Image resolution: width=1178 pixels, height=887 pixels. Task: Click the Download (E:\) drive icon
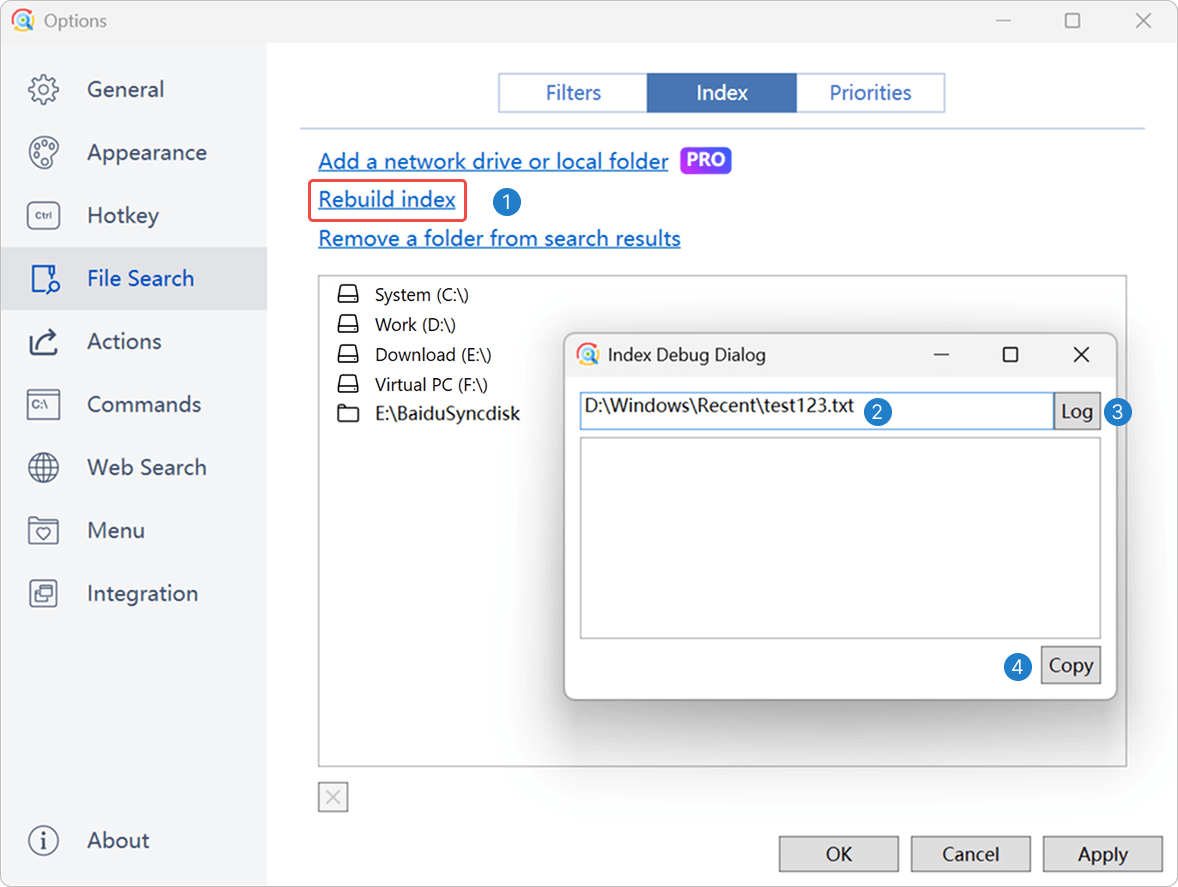pos(348,354)
